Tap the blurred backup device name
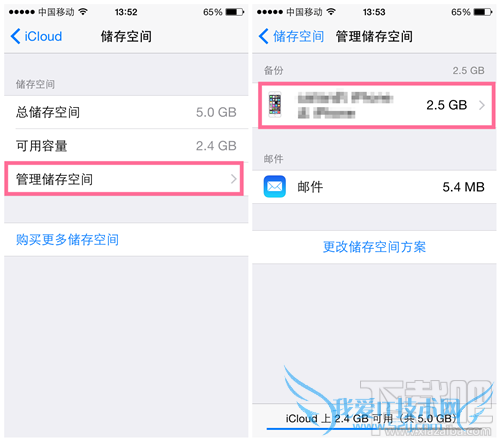This screenshot has height=441, width=500. 345,105
